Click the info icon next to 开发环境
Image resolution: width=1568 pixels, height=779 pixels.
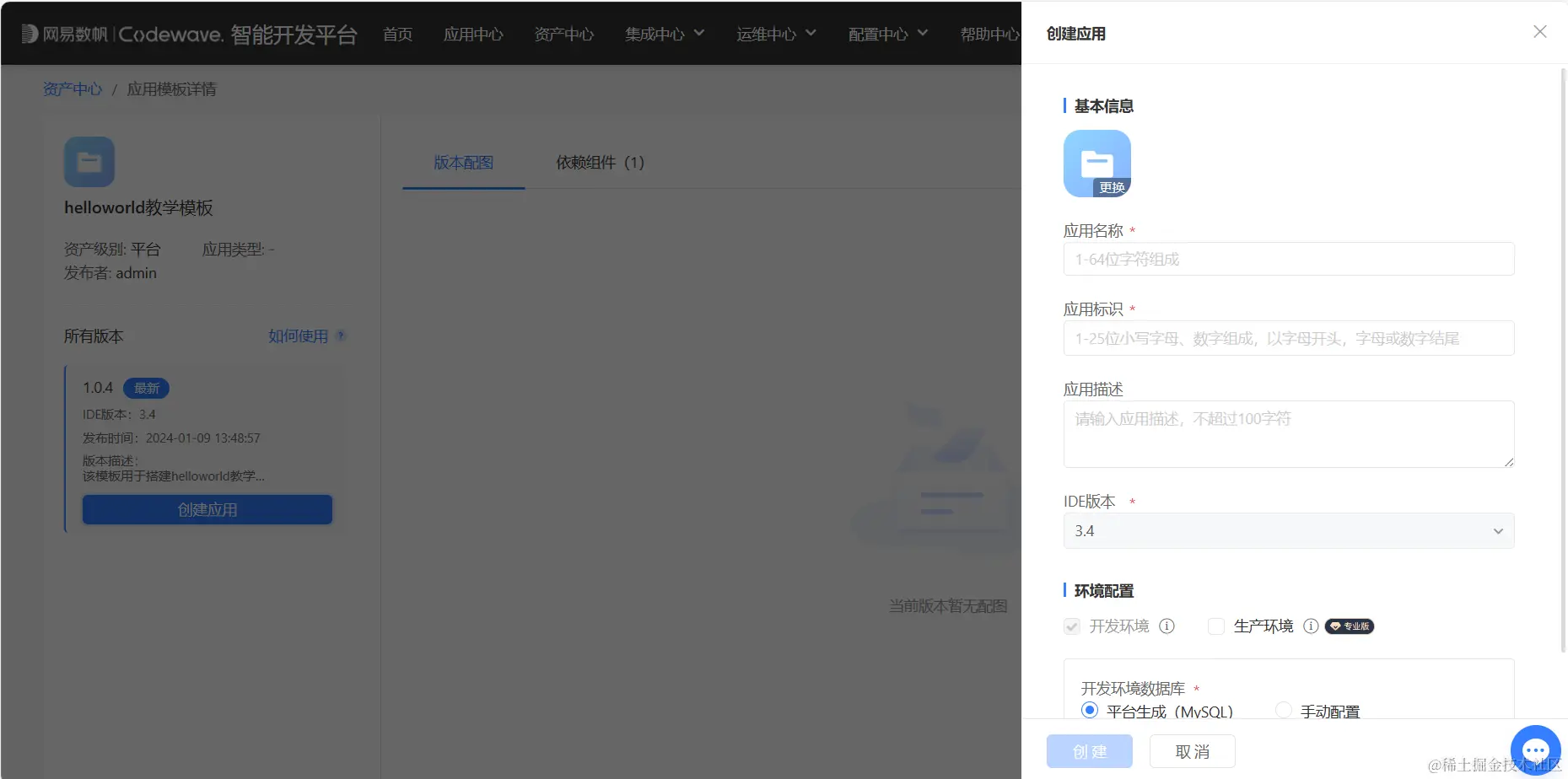[1167, 626]
